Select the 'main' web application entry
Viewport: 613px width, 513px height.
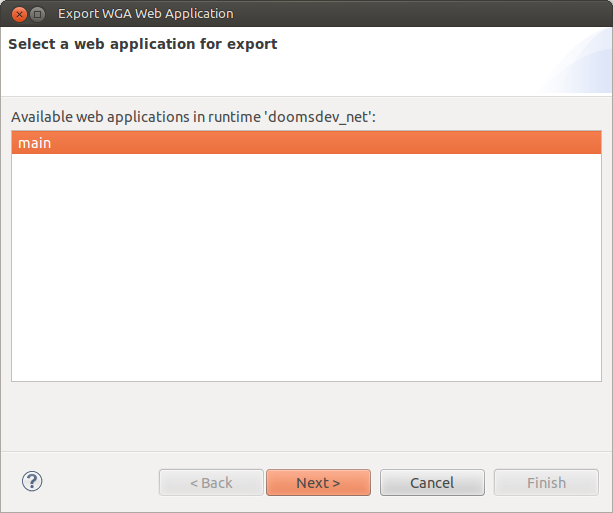coord(306,143)
